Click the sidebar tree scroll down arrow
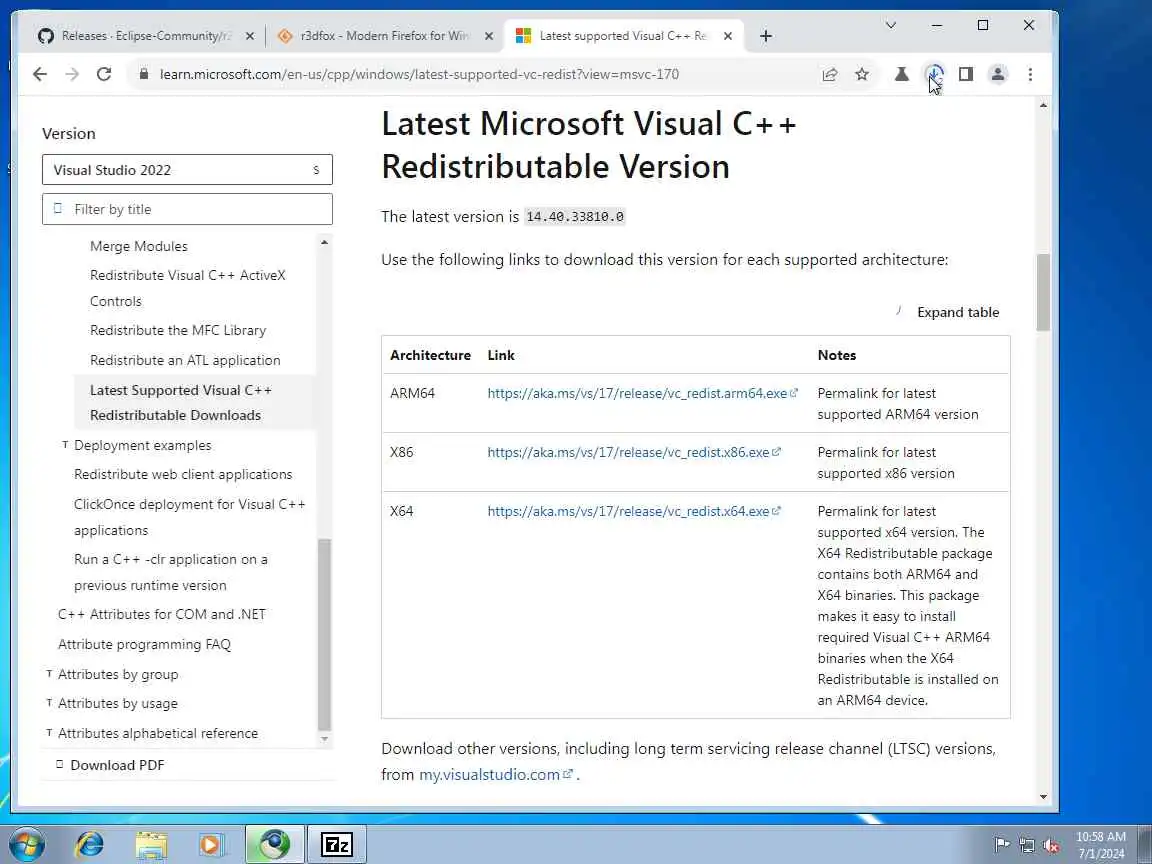The width and height of the screenshot is (1152, 864). (324, 739)
